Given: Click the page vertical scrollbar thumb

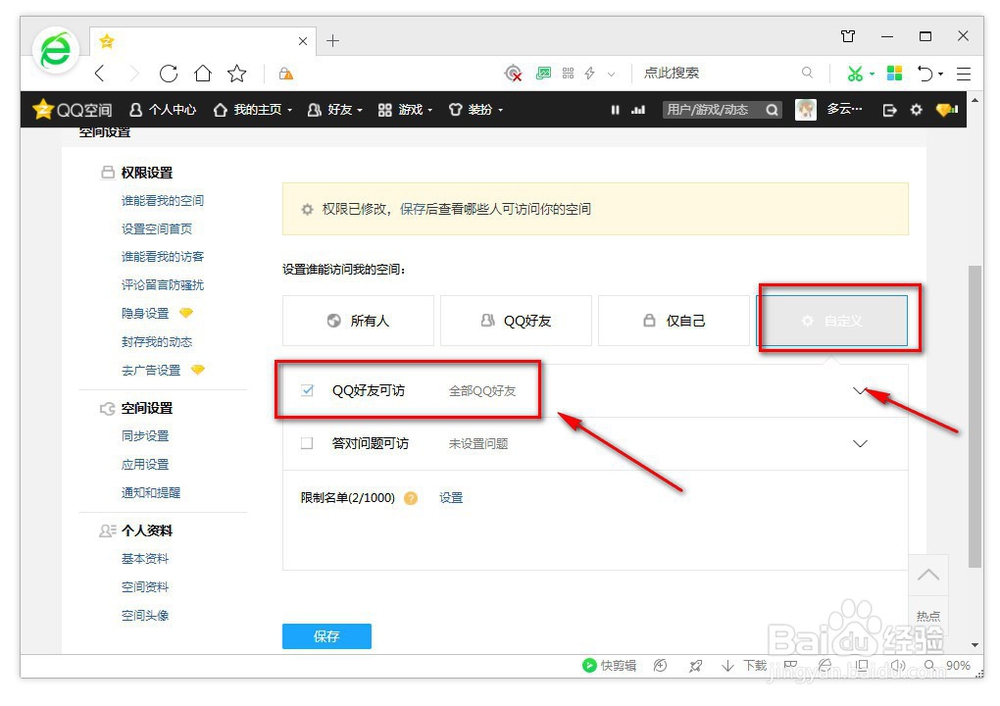Looking at the screenshot, I should click(x=974, y=416).
